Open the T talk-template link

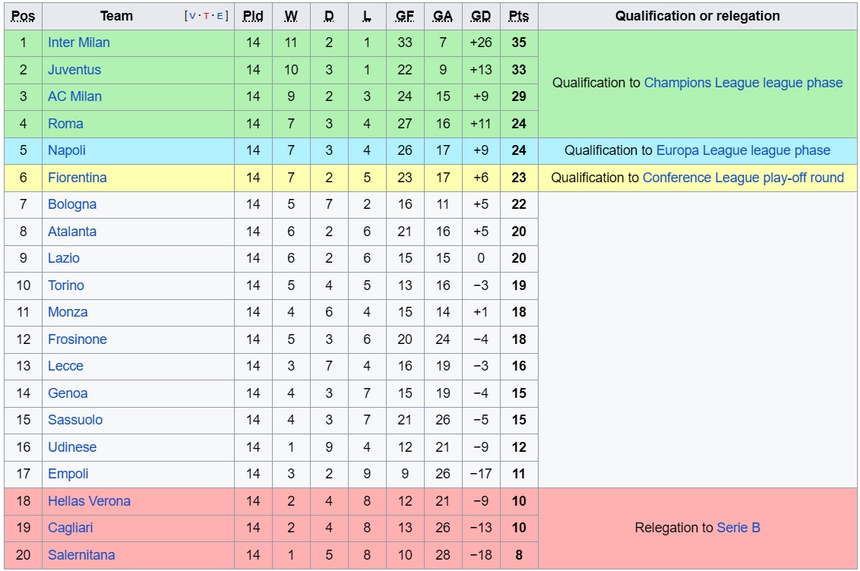[x=207, y=16]
